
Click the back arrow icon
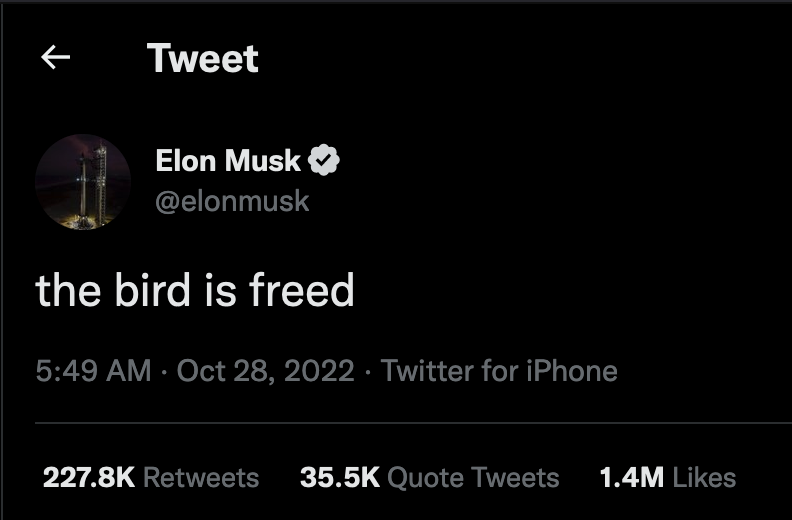(55, 58)
